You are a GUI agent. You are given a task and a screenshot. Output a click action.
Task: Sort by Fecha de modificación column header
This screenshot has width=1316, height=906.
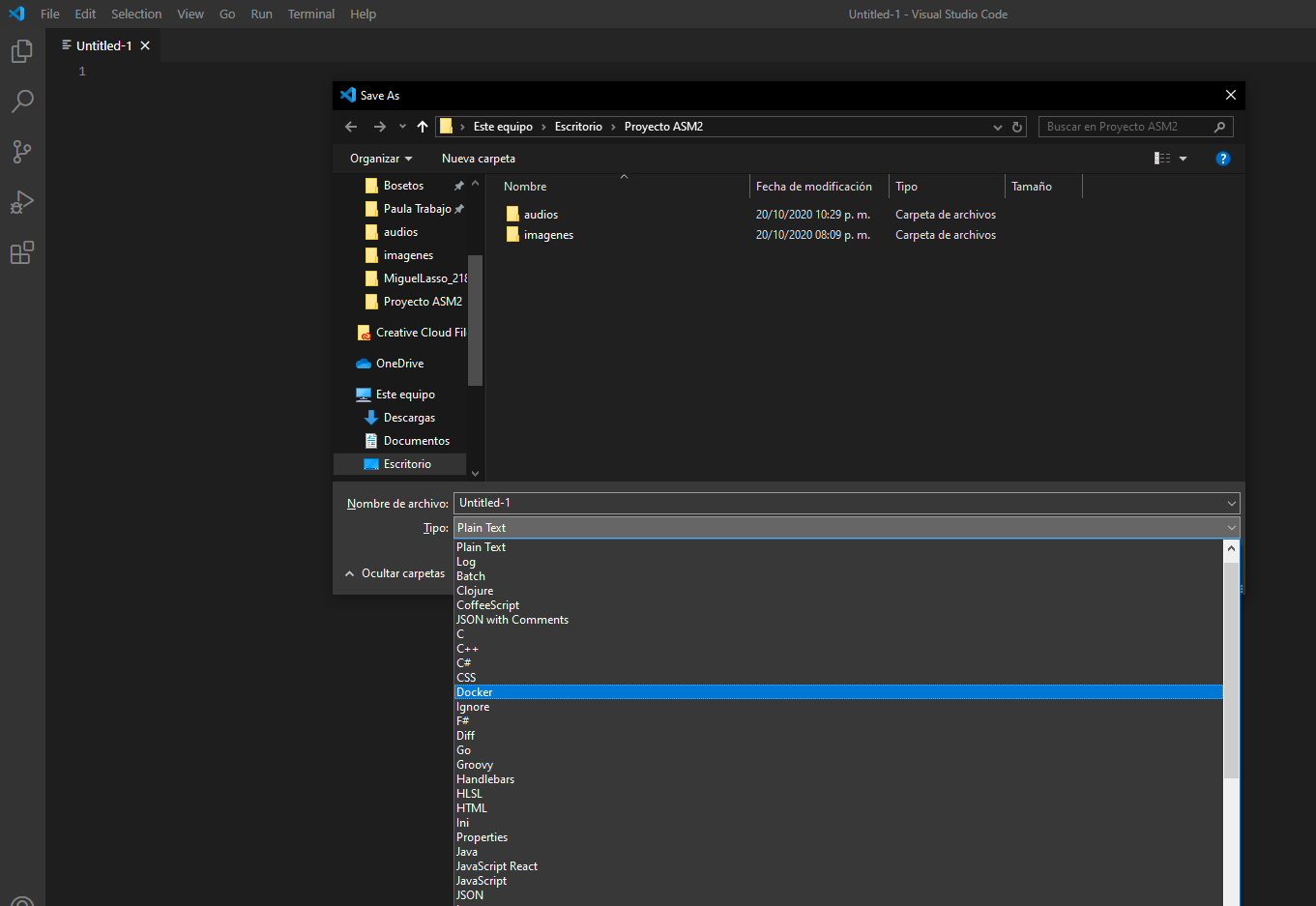[813, 187]
